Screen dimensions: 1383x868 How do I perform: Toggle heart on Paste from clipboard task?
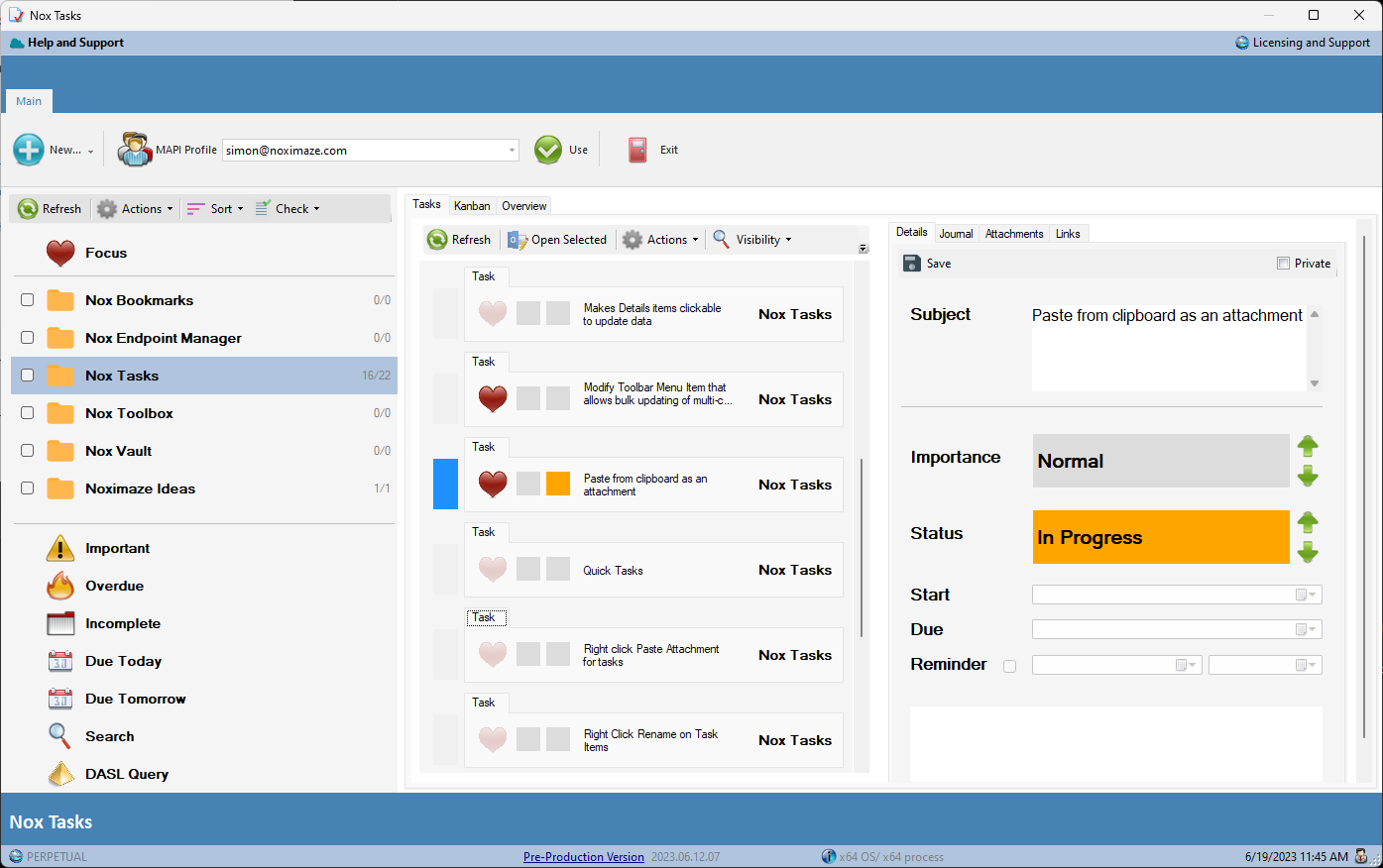493,485
